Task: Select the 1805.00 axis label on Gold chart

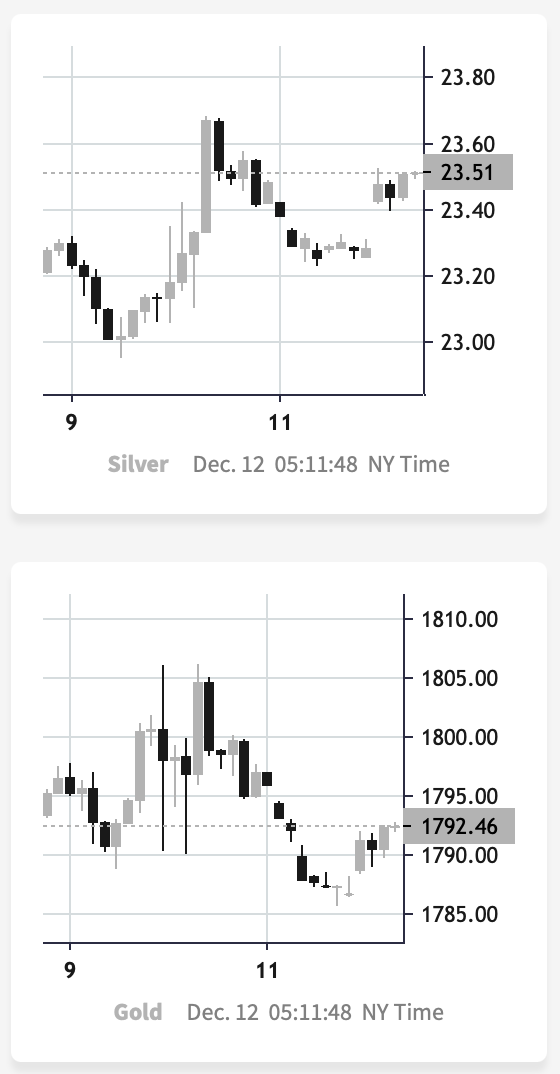Action: tap(459, 678)
